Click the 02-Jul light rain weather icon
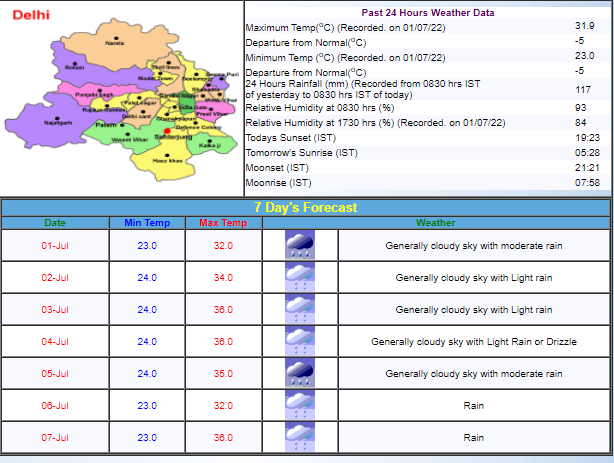Image resolution: width=614 pixels, height=463 pixels. [300, 277]
